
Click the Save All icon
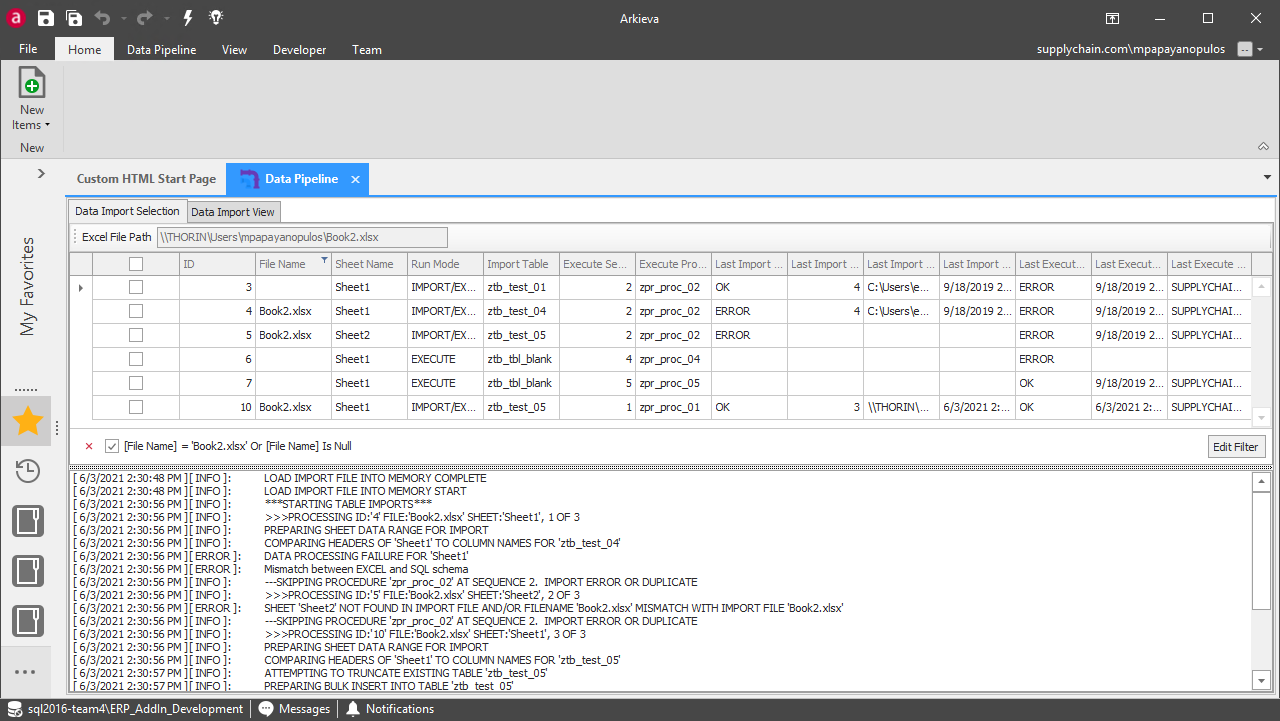click(74, 18)
